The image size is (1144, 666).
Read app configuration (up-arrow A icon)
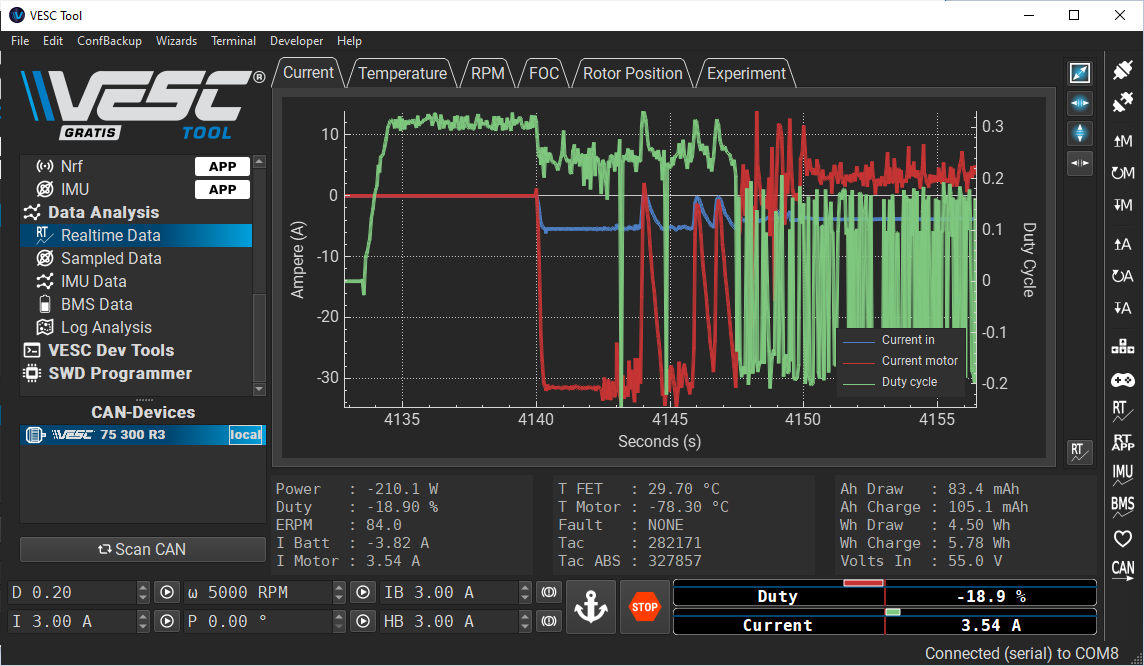pos(1122,244)
